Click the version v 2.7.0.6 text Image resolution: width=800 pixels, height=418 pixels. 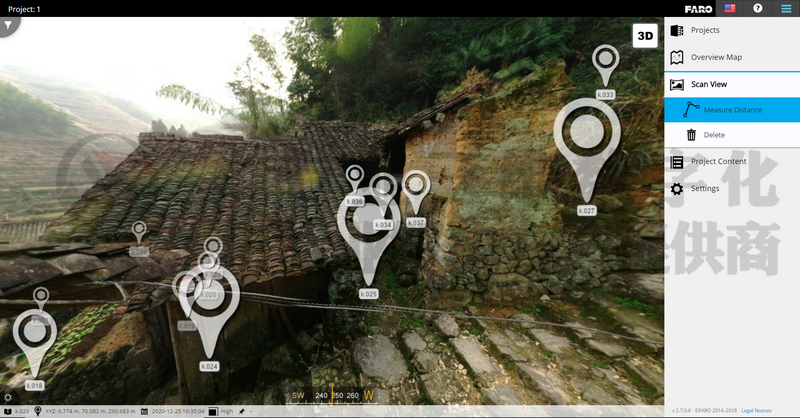tap(681, 411)
